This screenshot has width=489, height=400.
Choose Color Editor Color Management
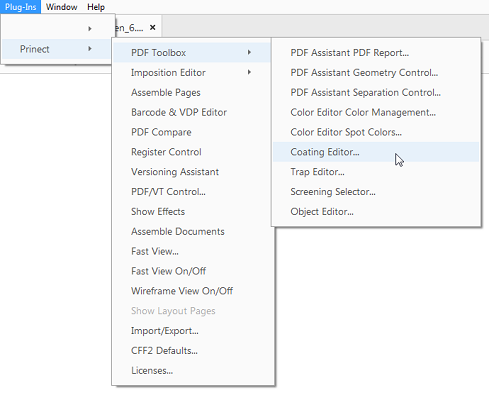tap(376, 112)
